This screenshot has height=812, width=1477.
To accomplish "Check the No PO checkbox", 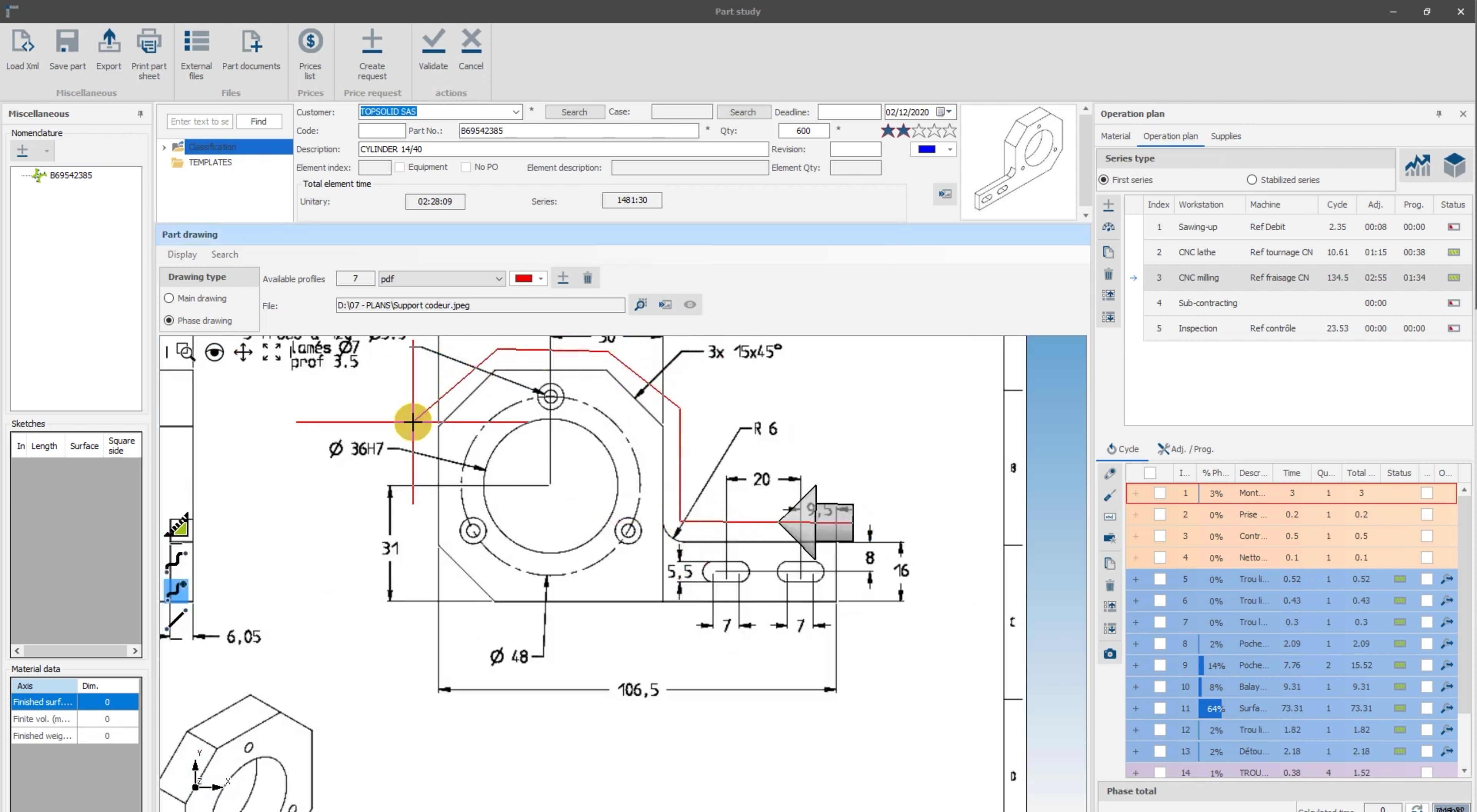I will click(x=465, y=167).
